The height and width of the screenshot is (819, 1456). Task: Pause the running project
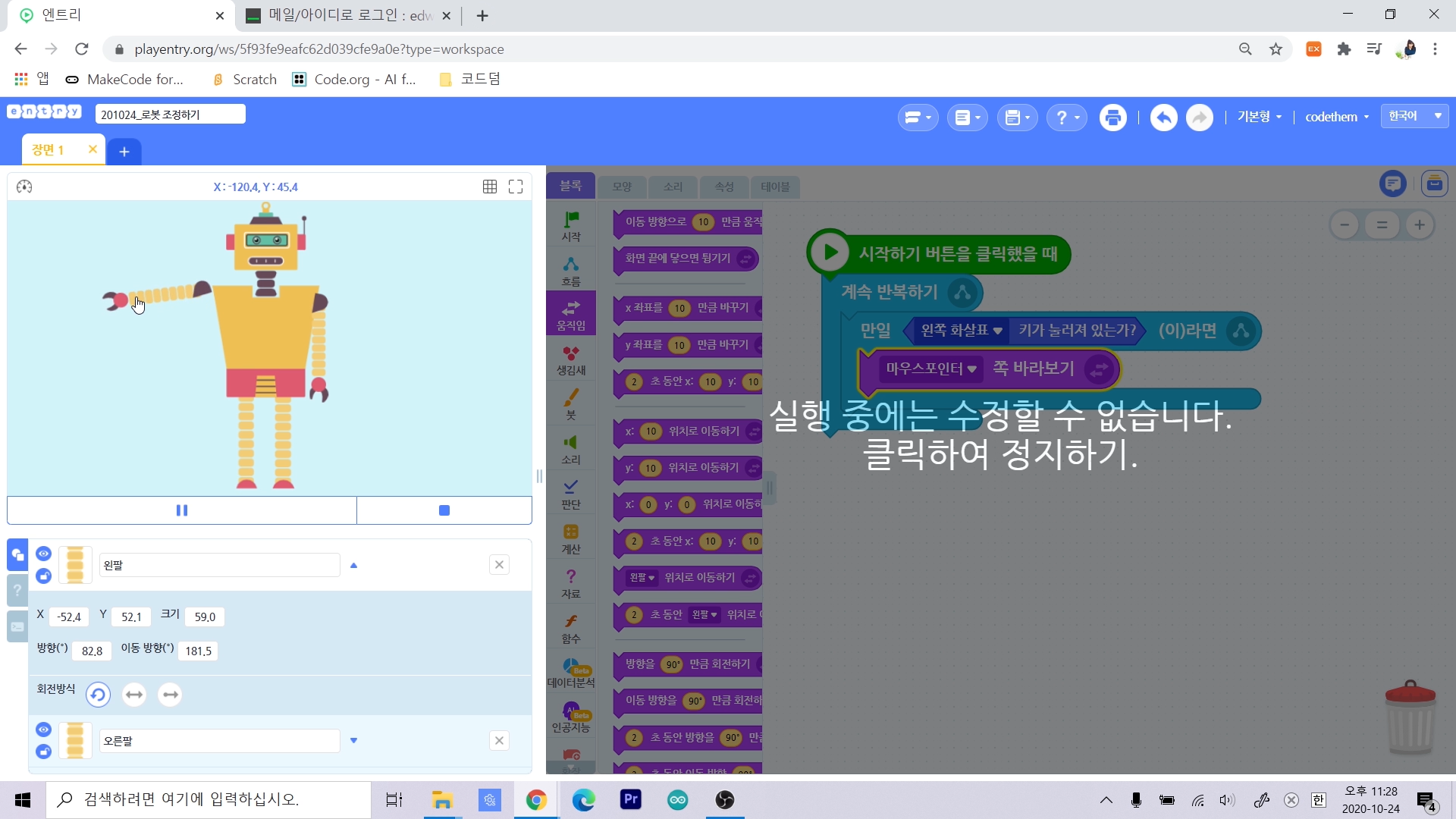[x=182, y=510]
